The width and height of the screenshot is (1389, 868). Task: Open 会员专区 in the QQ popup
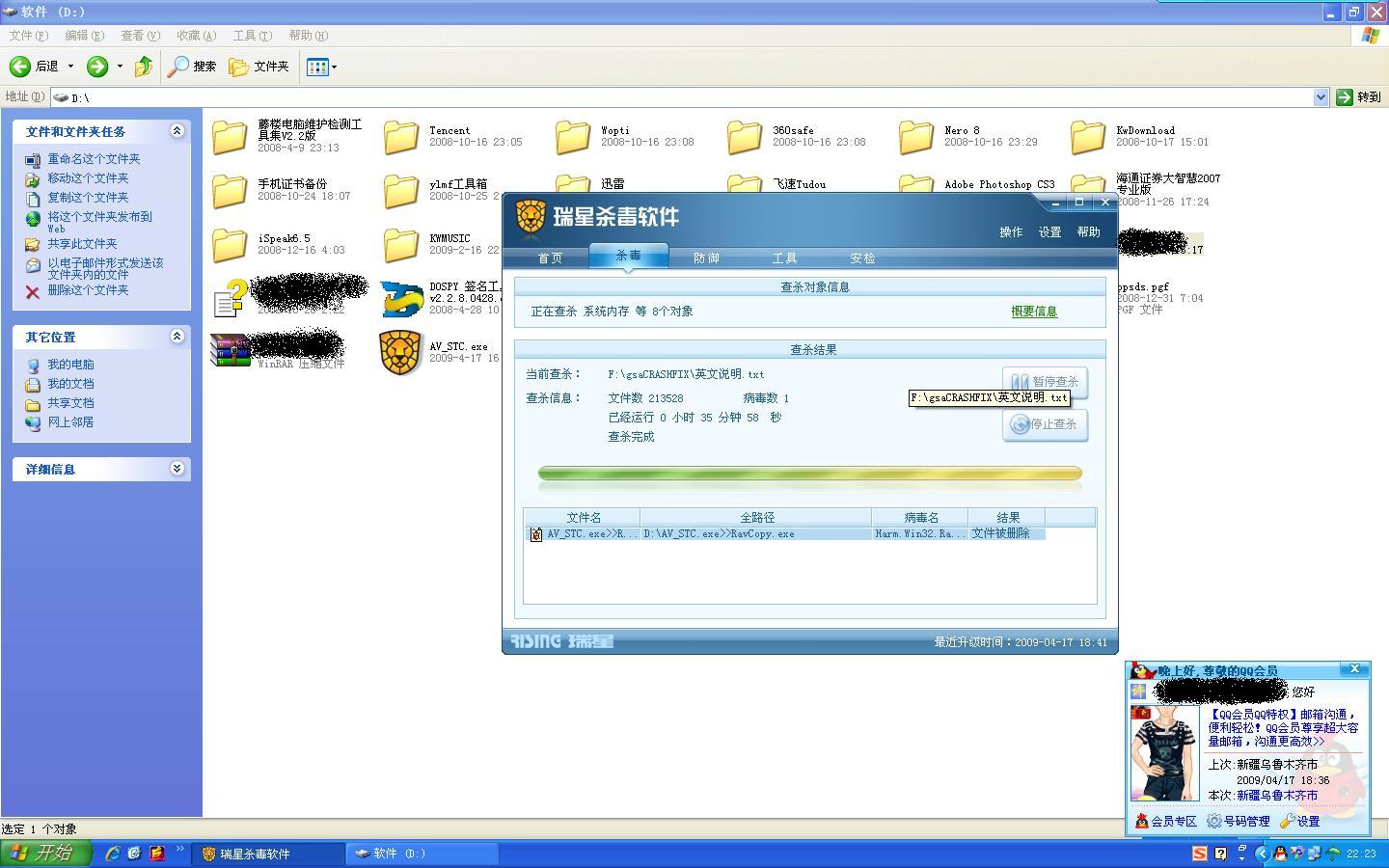coord(1165,822)
